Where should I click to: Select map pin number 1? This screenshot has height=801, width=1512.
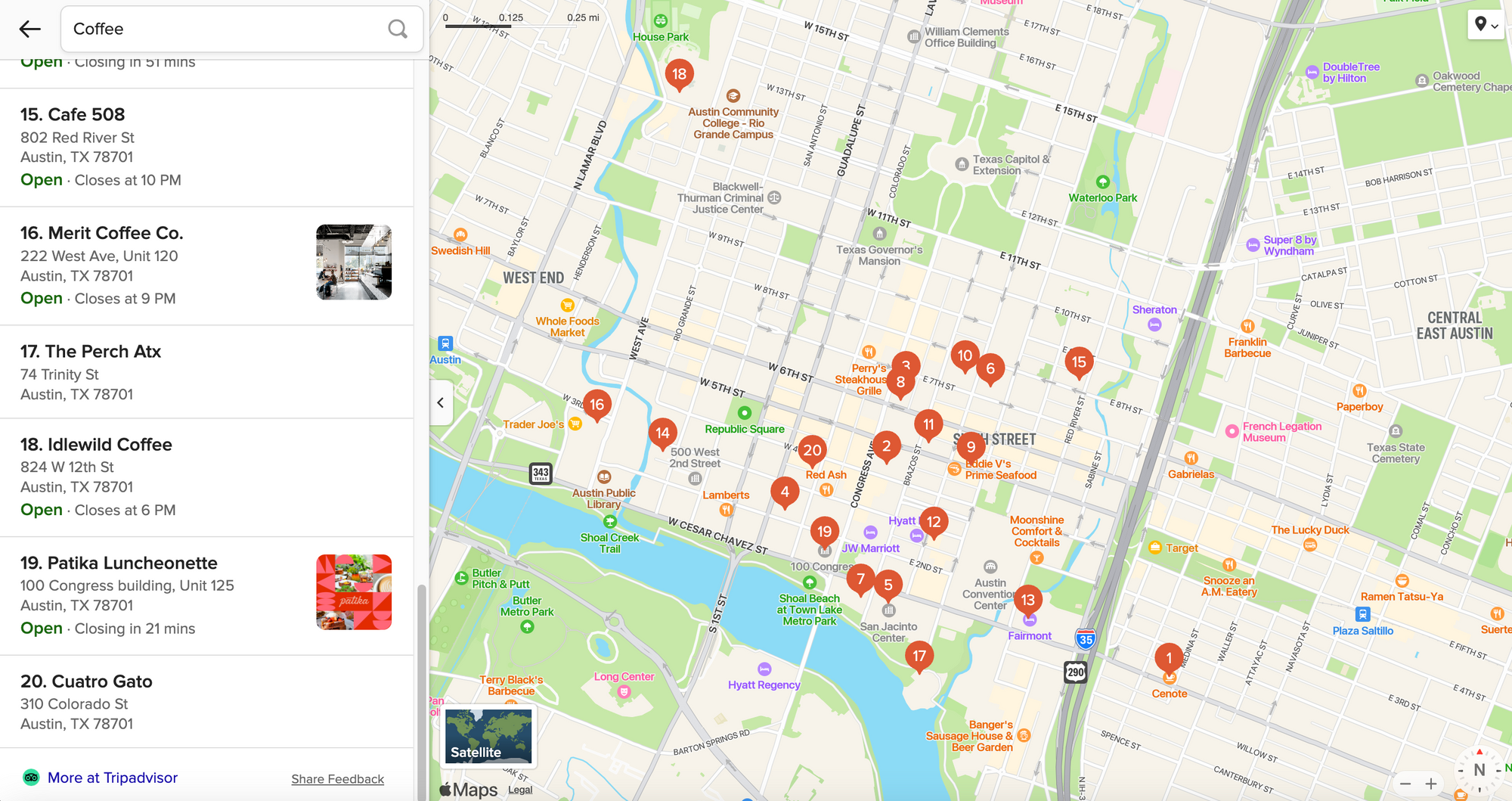(x=1169, y=658)
